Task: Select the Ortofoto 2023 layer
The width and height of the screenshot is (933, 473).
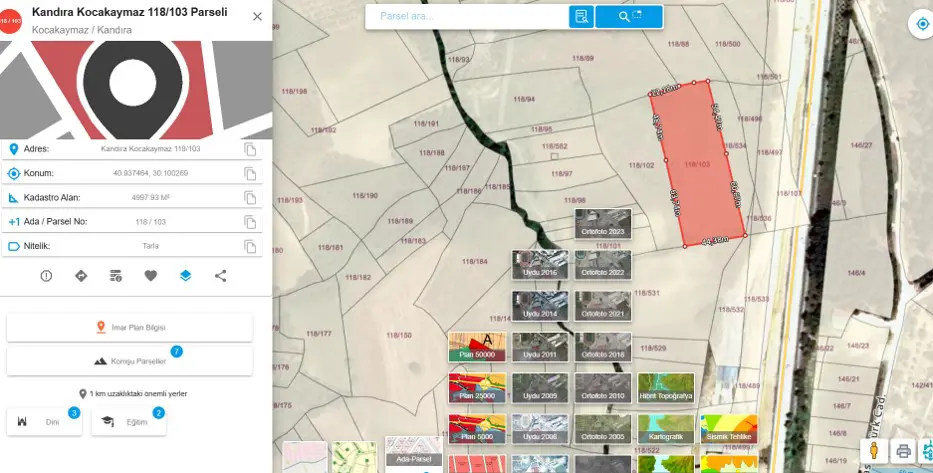Action: coord(603,224)
